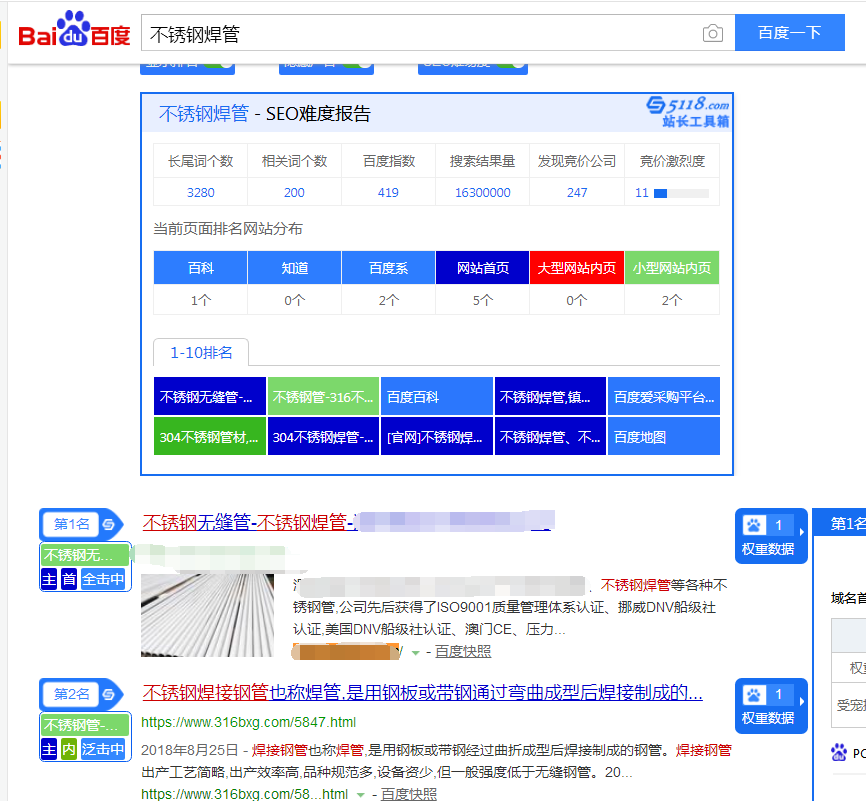The image size is (866, 801).
Task: Click the blue PC paw icon at right edge
Action: coord(839,752)
